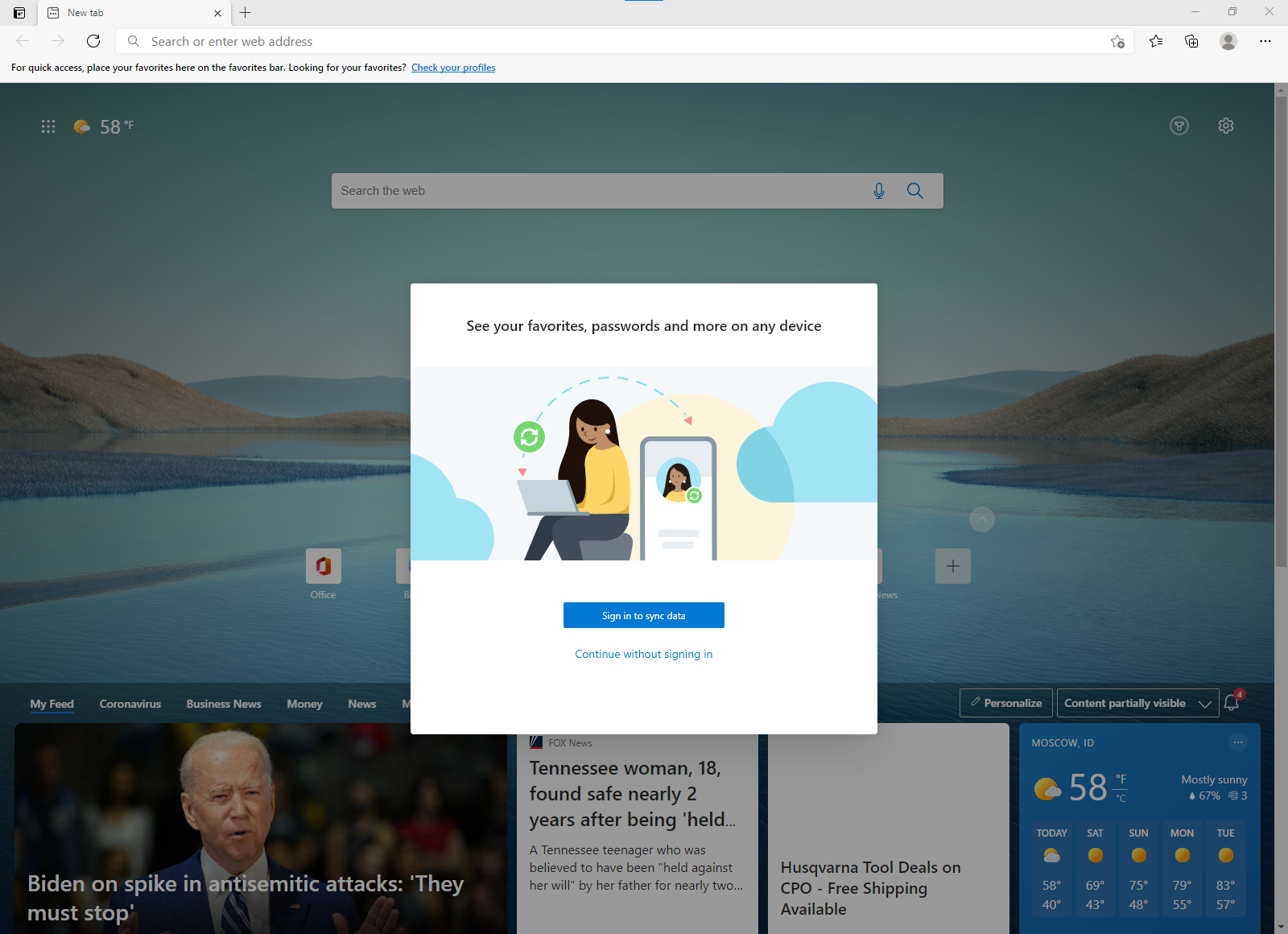Viewport: 1288px width, 934px height.
Task: Add this page to favorites
Action: [1117, 41]
